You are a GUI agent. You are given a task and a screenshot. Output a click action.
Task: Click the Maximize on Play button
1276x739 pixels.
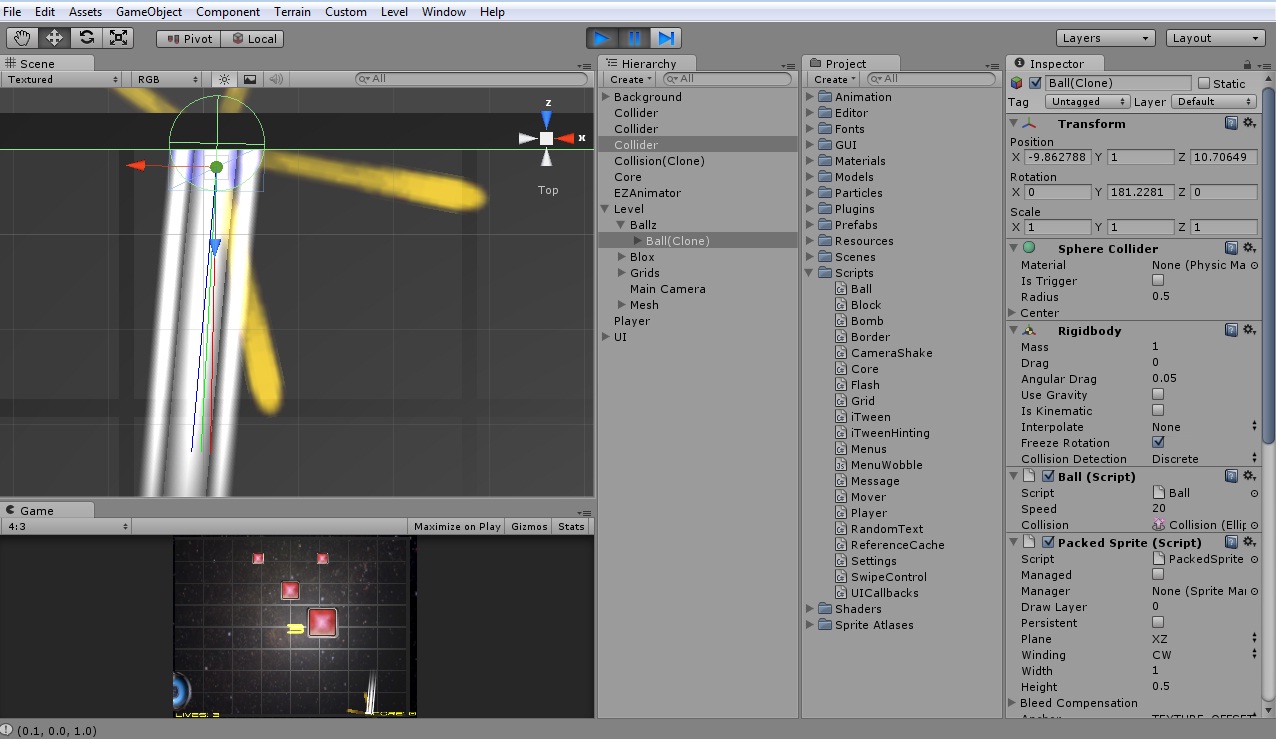pyautogui.click(x=456, y=525)
